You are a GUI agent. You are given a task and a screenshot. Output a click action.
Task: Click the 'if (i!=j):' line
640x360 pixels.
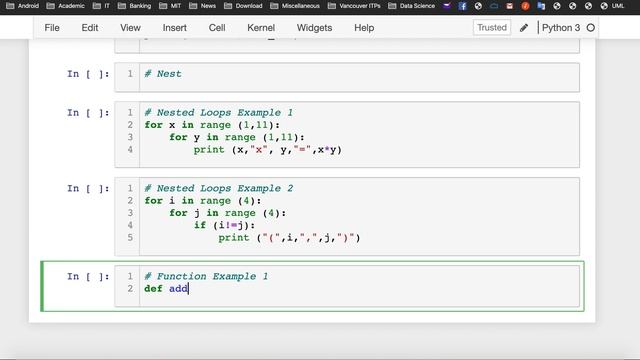tap(224, 225)
